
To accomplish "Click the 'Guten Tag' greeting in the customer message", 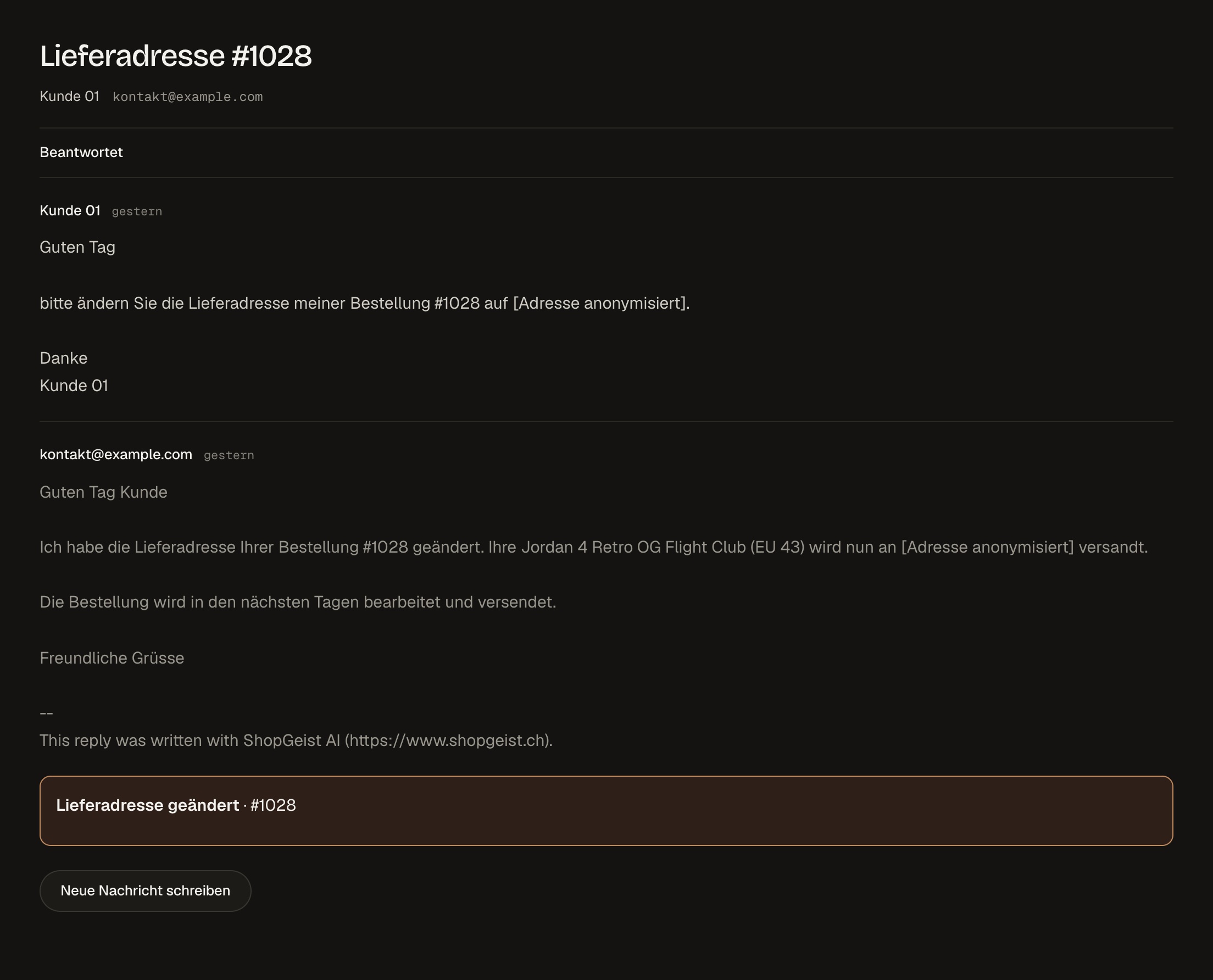I will pos(77,247).
